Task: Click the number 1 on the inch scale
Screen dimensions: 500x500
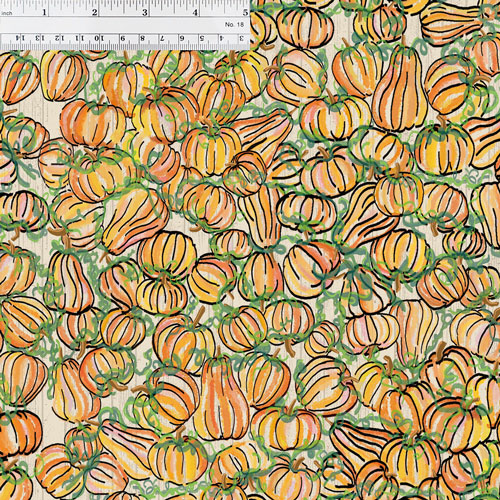Action: coord(44,13)
